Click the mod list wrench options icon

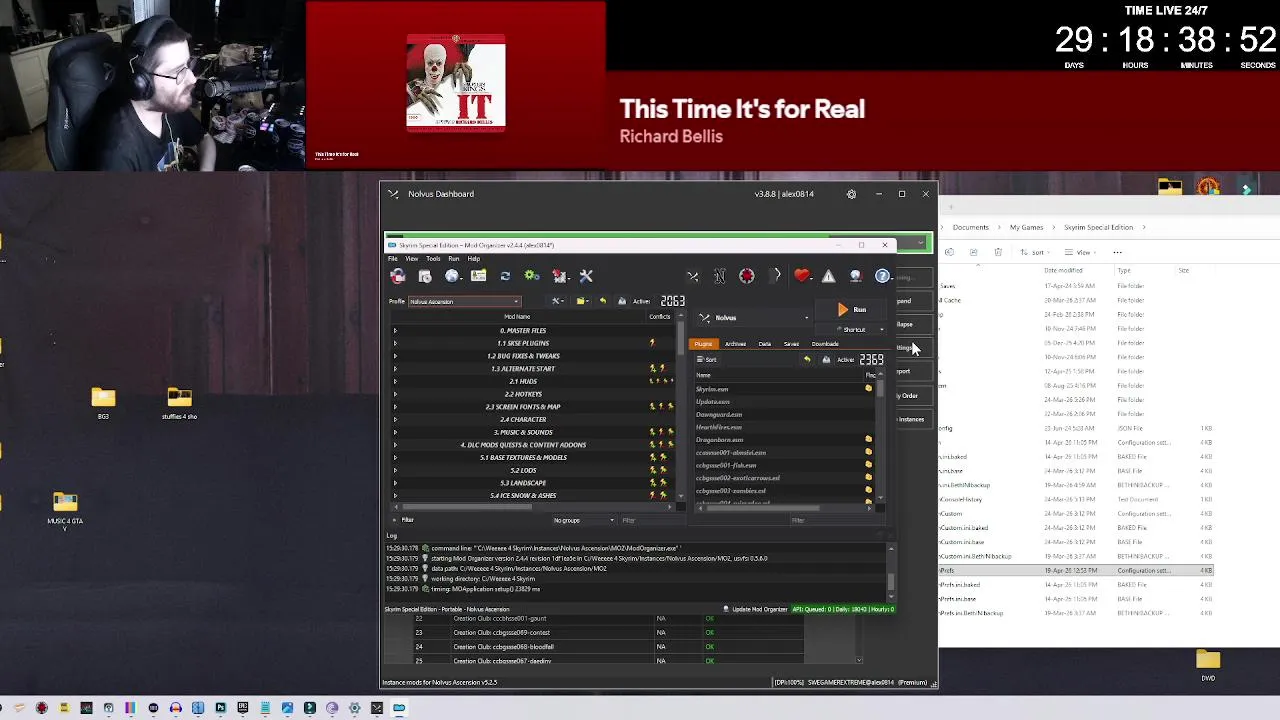click(558, 301)
